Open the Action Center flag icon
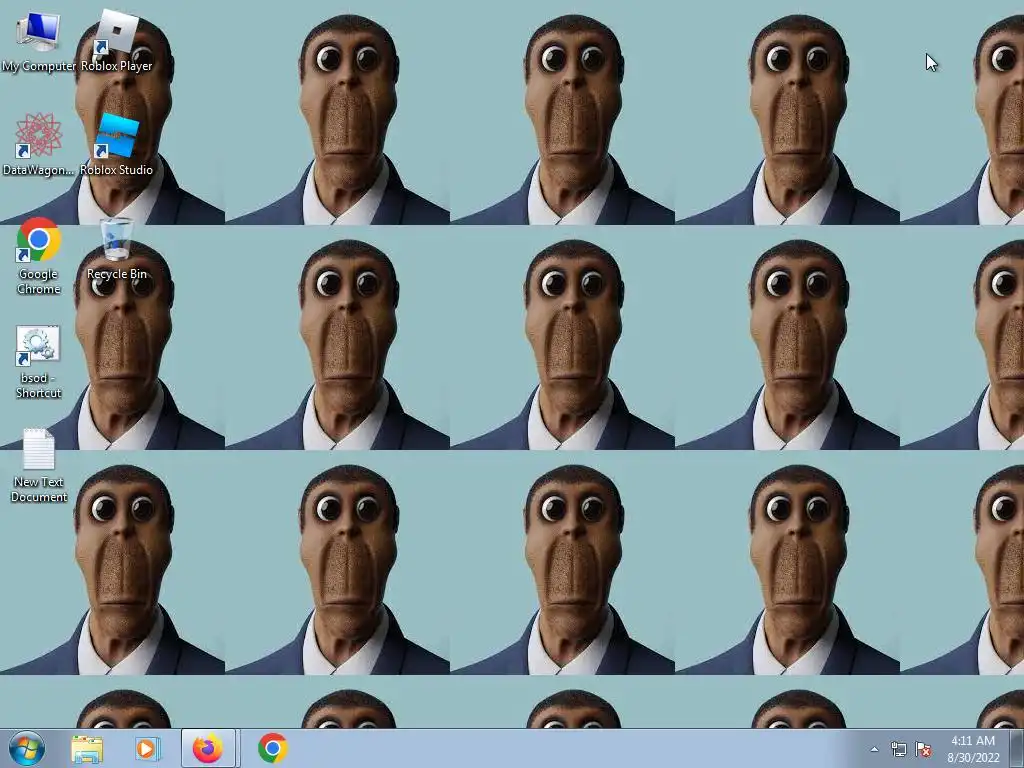 (923, 749)
